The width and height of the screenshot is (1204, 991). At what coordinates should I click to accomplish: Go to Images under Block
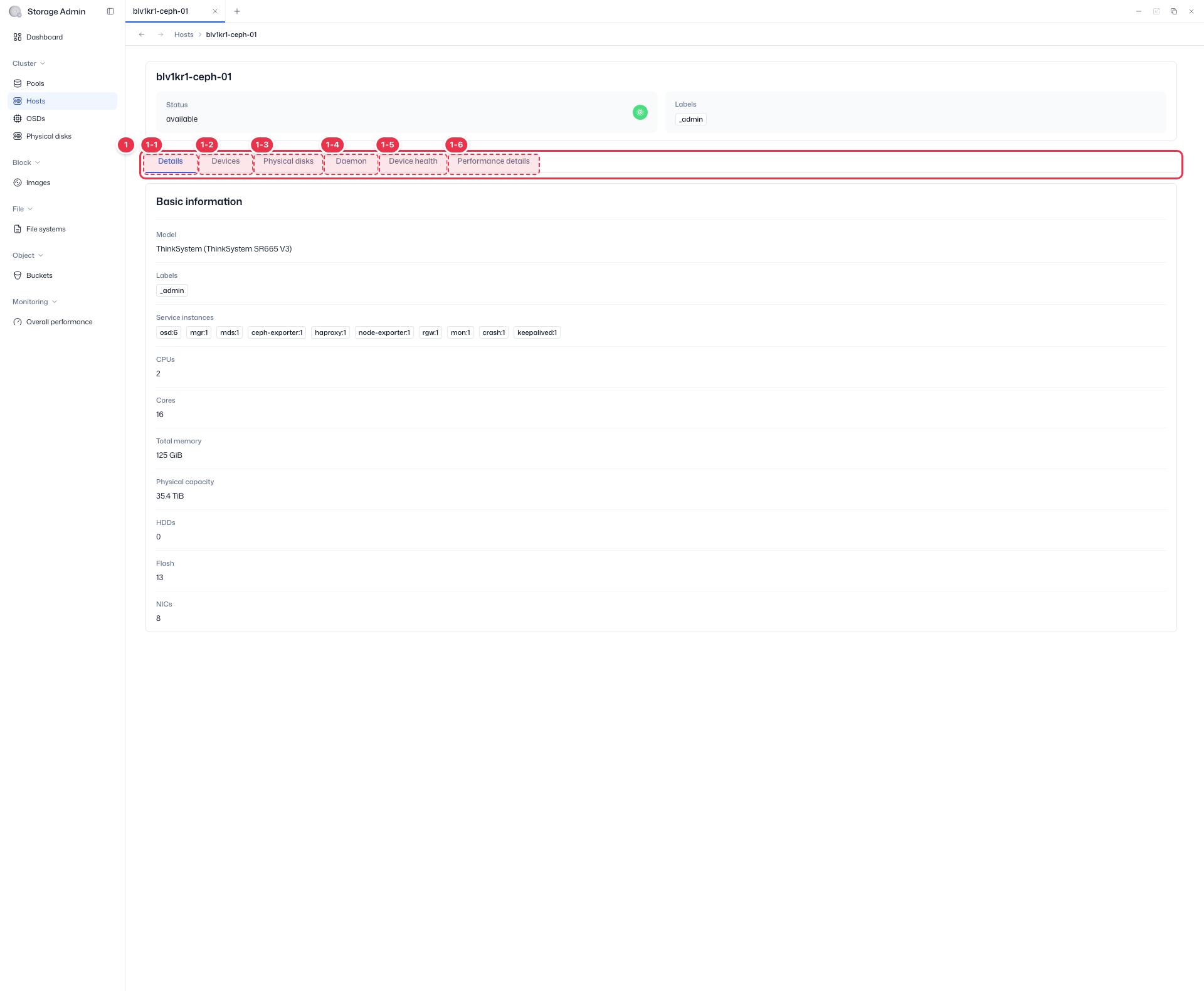[x=62, y=183]
